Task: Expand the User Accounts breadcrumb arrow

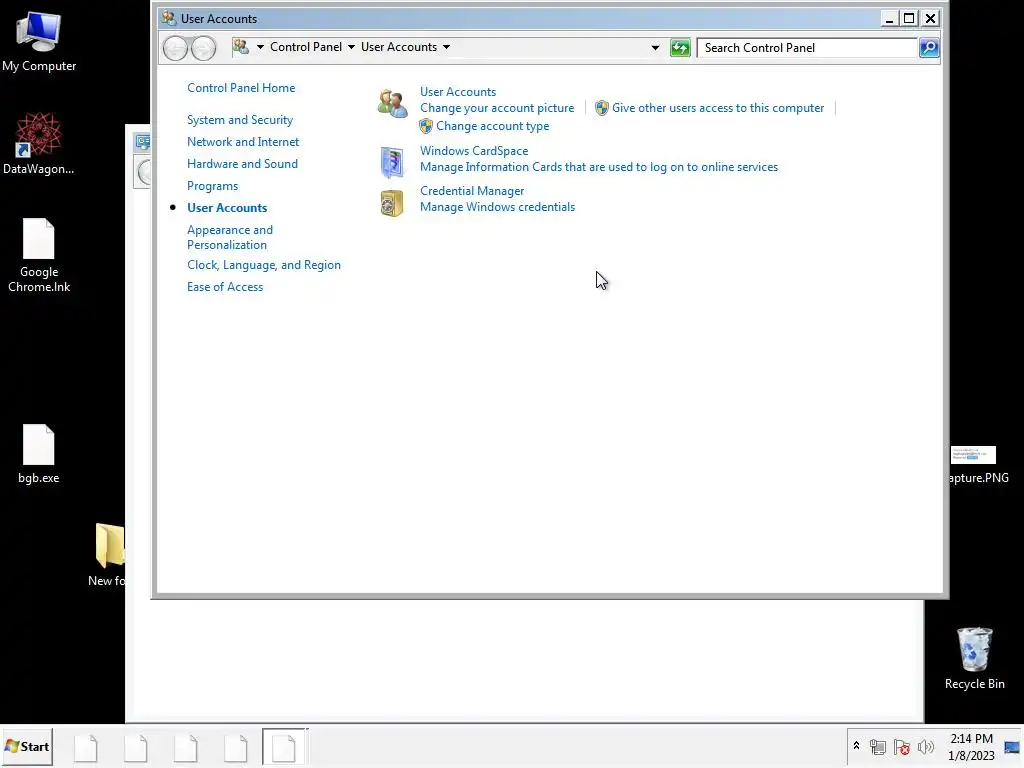Action: pos(446,47)
